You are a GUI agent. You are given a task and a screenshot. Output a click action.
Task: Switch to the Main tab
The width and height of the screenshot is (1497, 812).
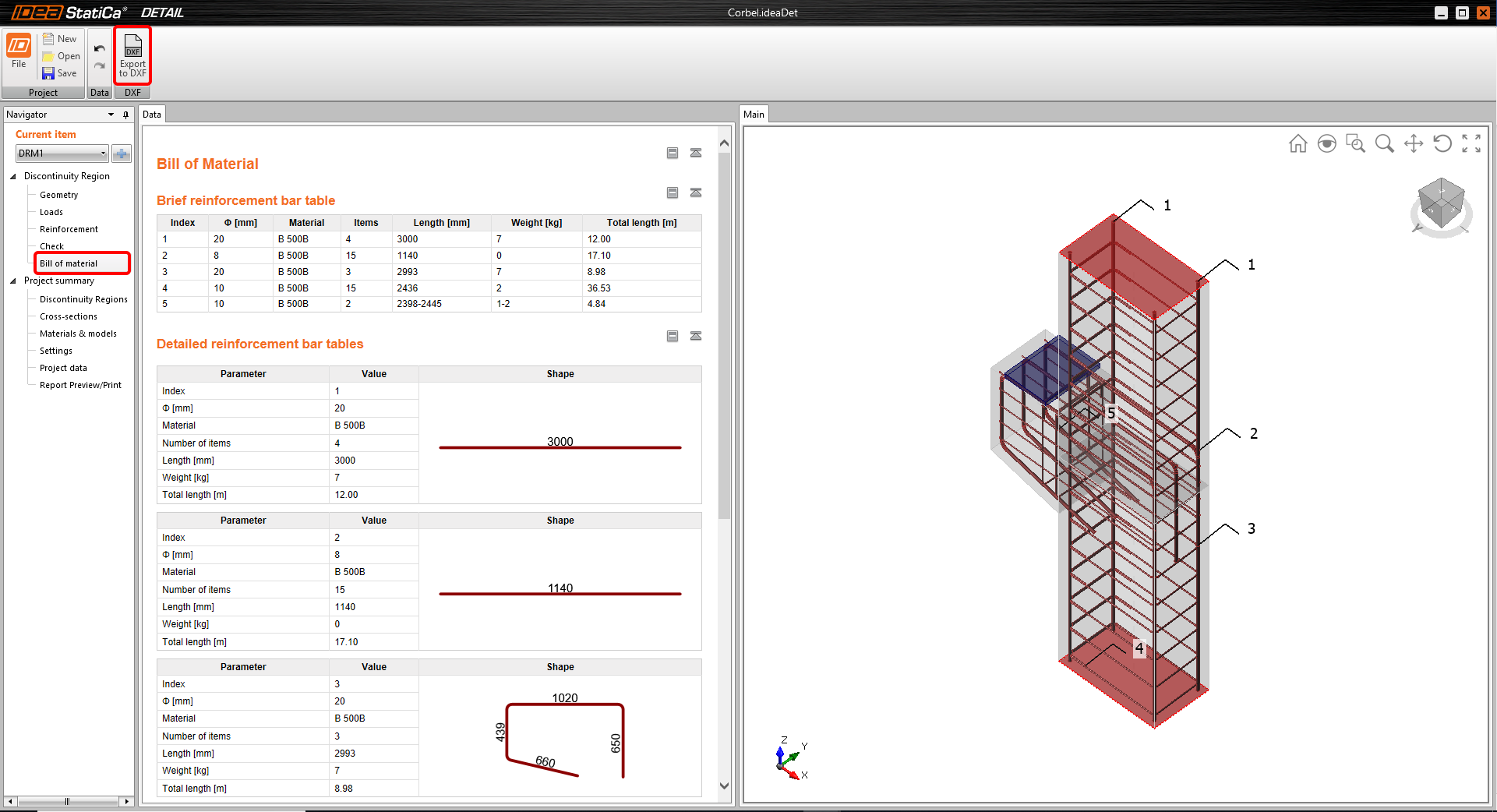(x=754, y=115)
